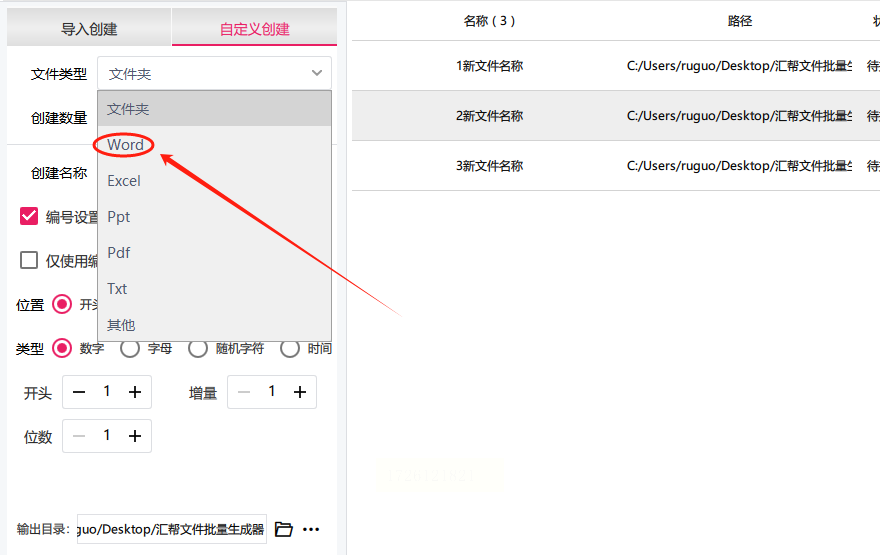Click the path cell of 1新文件名称
Screen dimensions: 880x555
point(739,66)
